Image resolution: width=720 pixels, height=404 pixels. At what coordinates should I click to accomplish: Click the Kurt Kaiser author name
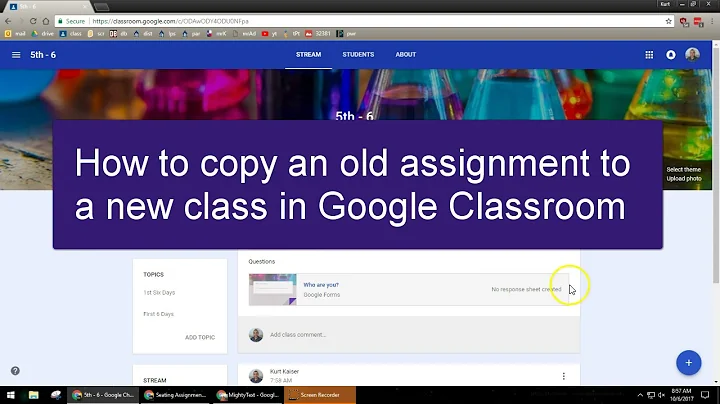(x=284, y=371)
